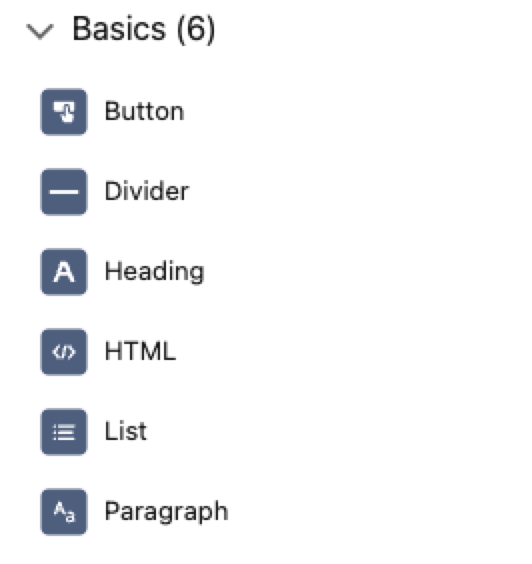Select the Divider horizontal line icon

(64, 192)
